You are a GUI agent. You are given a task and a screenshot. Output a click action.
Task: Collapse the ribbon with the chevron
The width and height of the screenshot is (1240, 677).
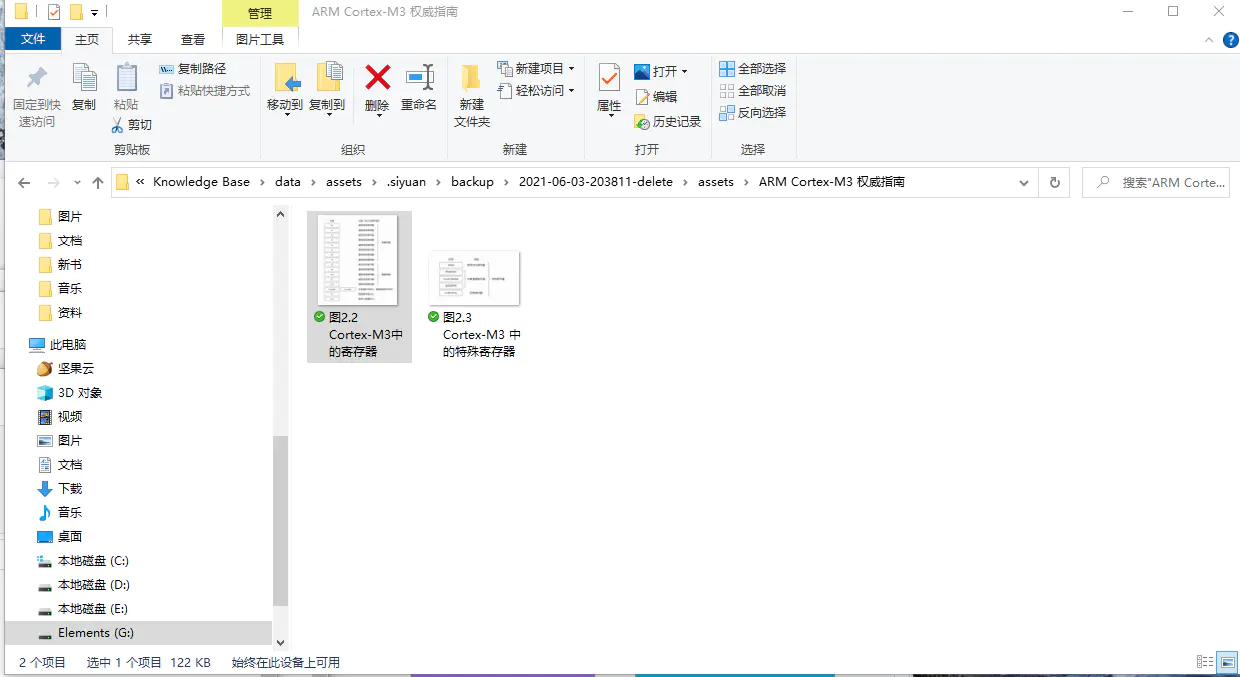[1208, 39]
